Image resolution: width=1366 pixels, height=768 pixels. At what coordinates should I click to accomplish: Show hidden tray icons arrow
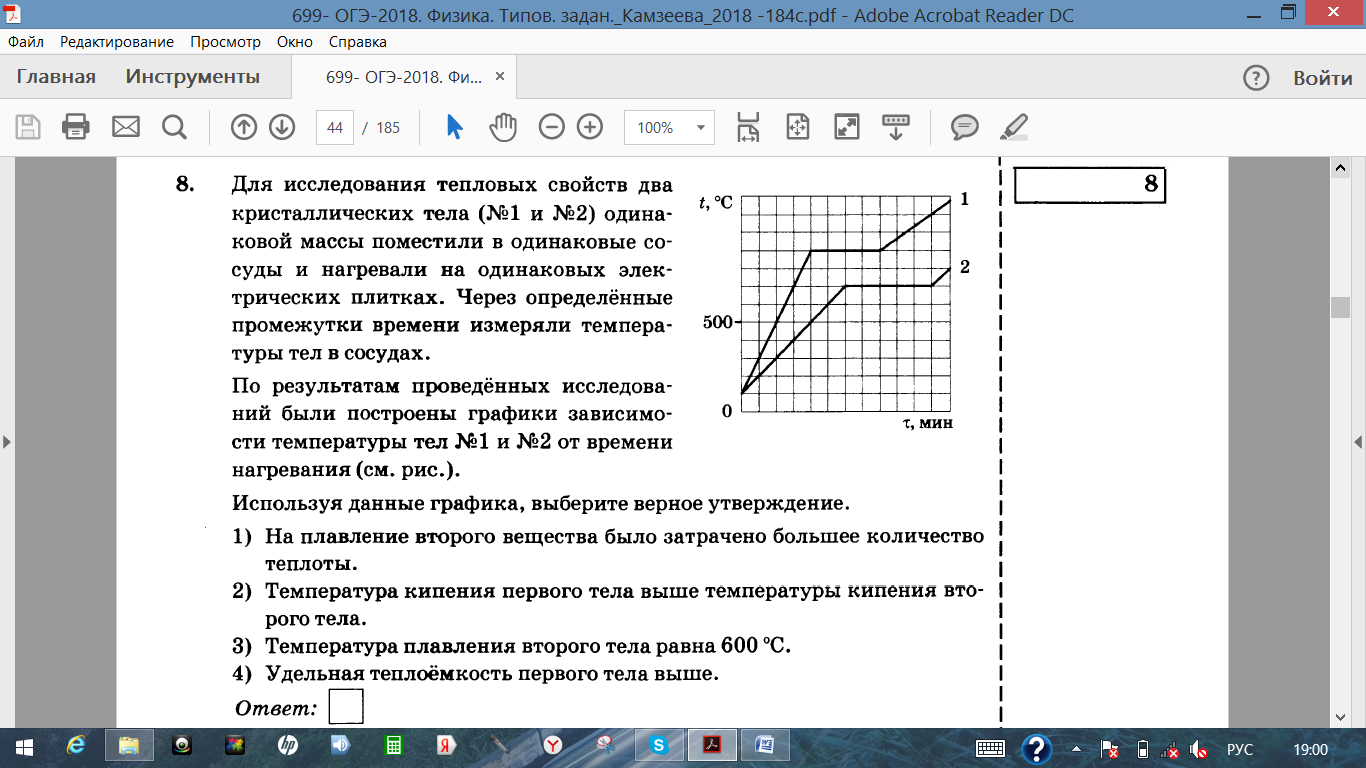pyautogui.click(x=1076, y=748)
